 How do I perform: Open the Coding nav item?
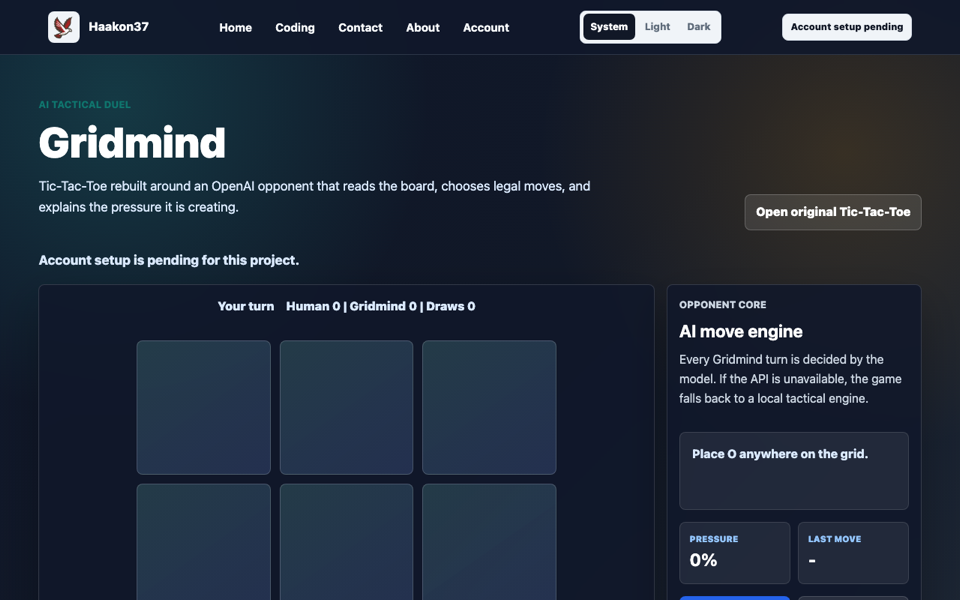(295, 28)
